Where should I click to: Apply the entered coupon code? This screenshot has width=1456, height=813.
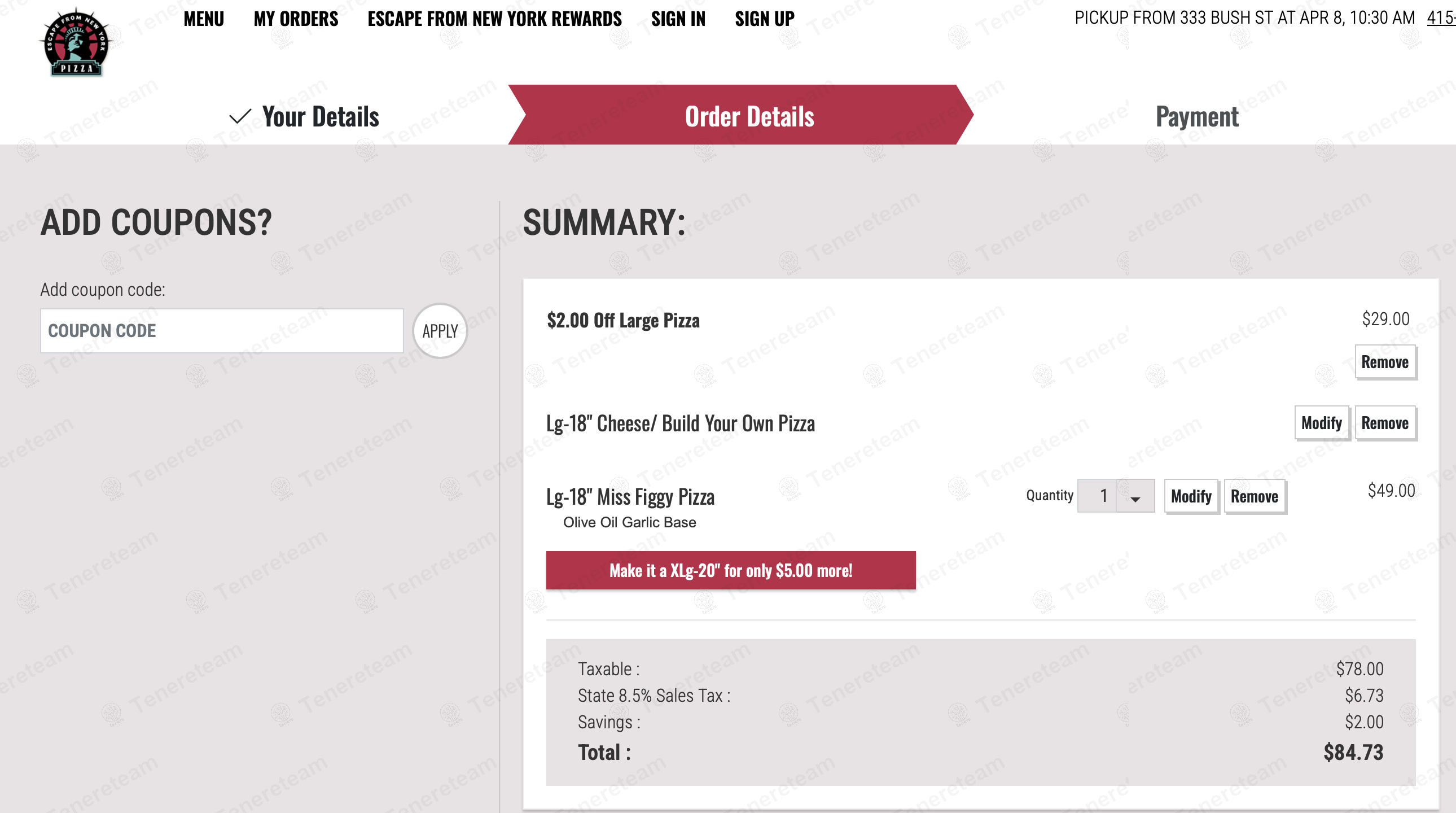pyautogui.click(x=439, y=330)
